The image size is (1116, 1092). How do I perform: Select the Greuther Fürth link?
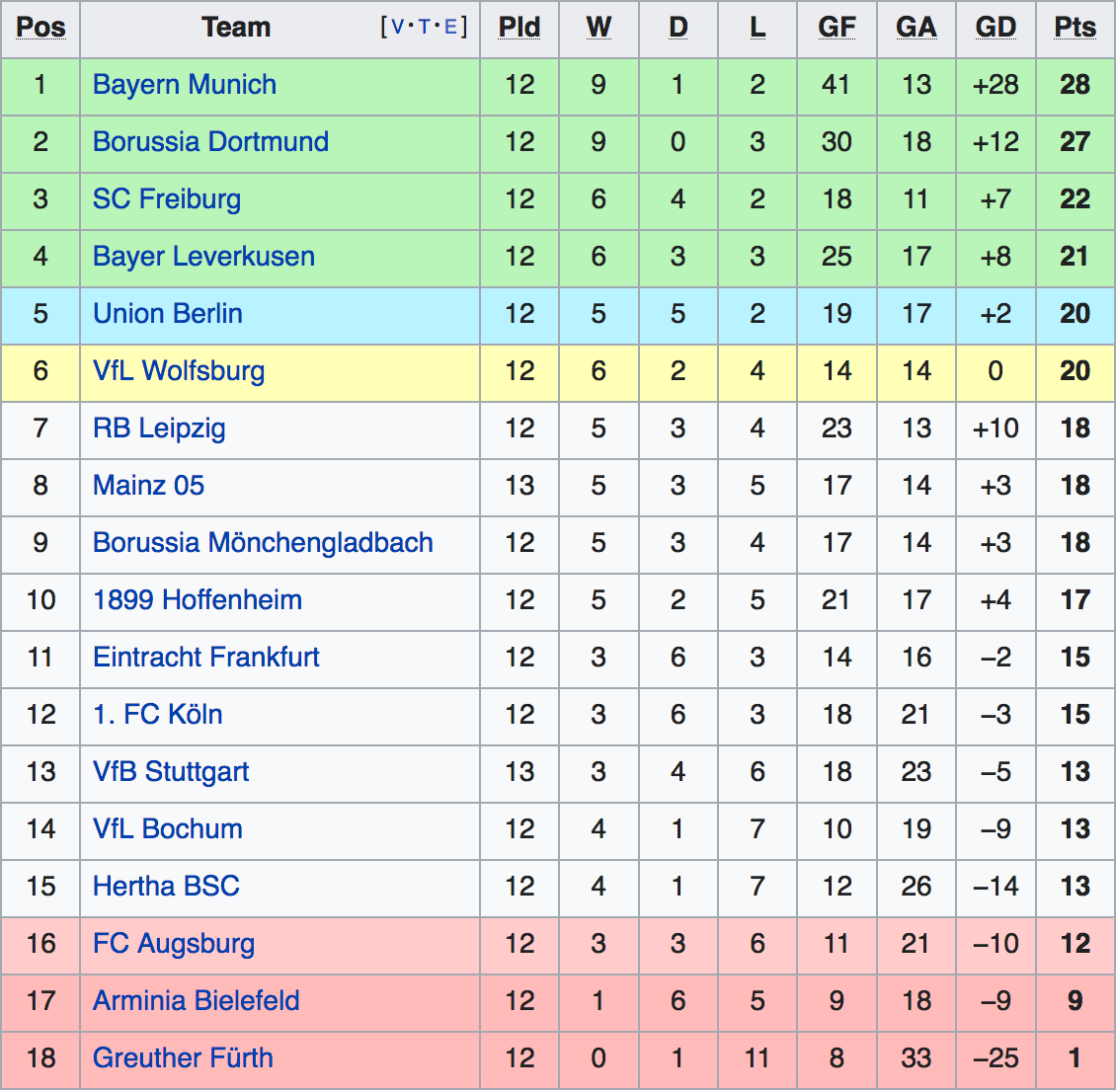[x=183, y=1058]
